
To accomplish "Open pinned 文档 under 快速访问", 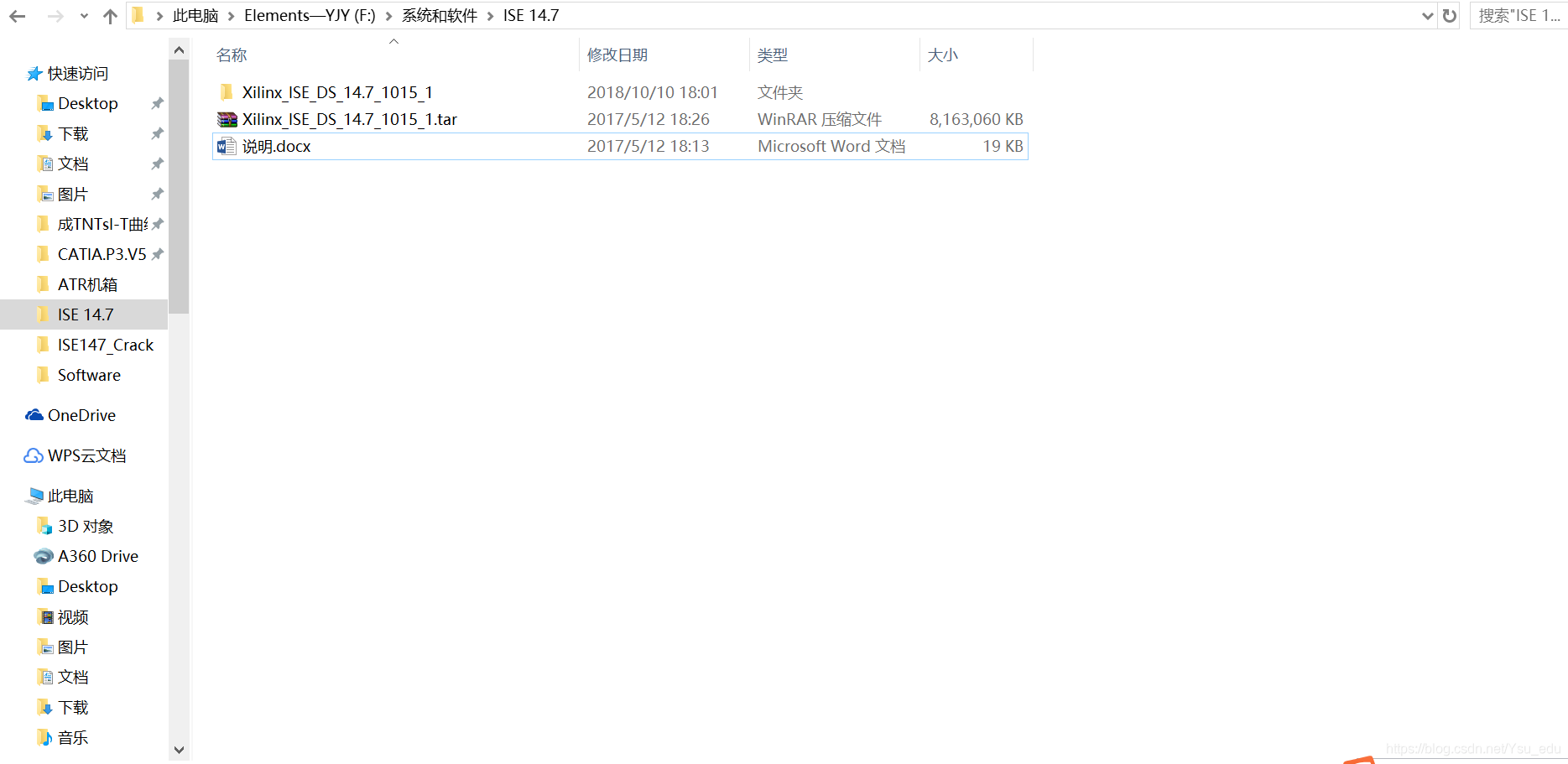I will pos(73,164).
